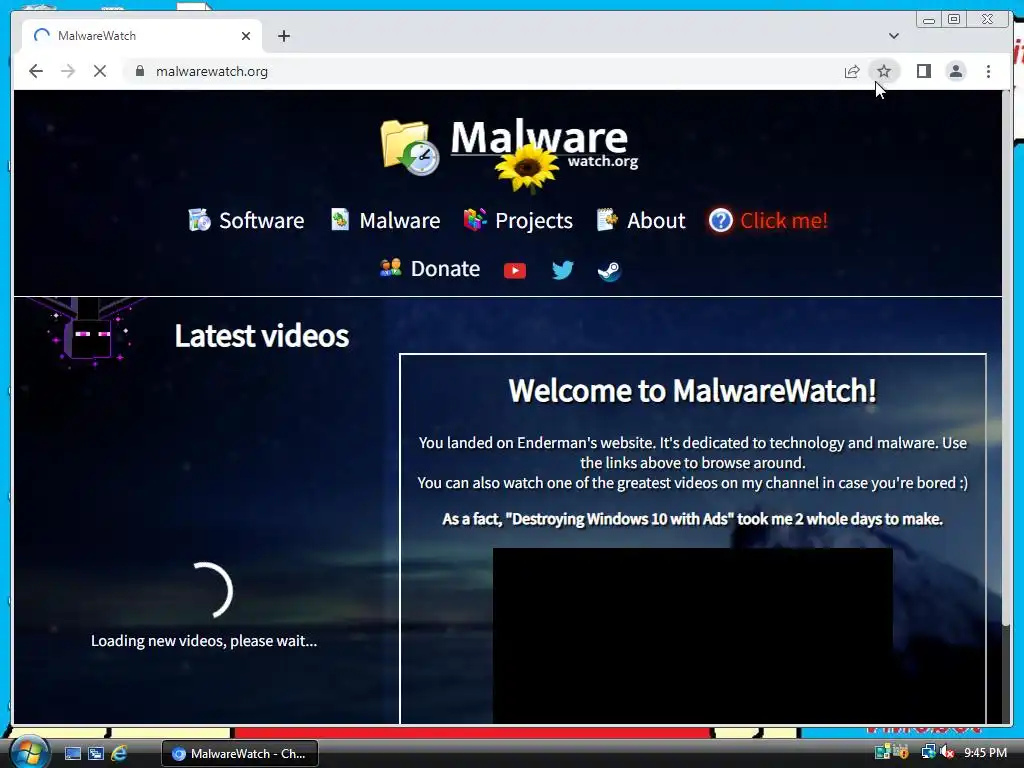Expand the tab search chevron
Viewport: 1024px width, 768px height.
click(x=894, y=36)
